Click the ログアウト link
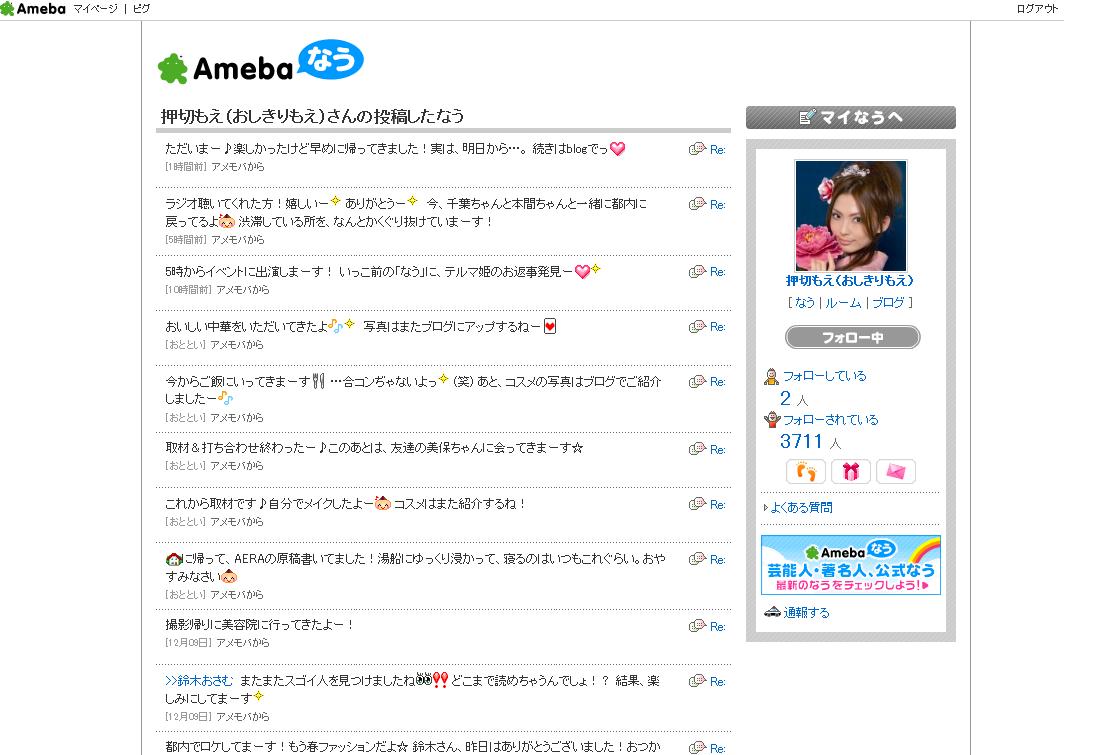 point(1037,8)
